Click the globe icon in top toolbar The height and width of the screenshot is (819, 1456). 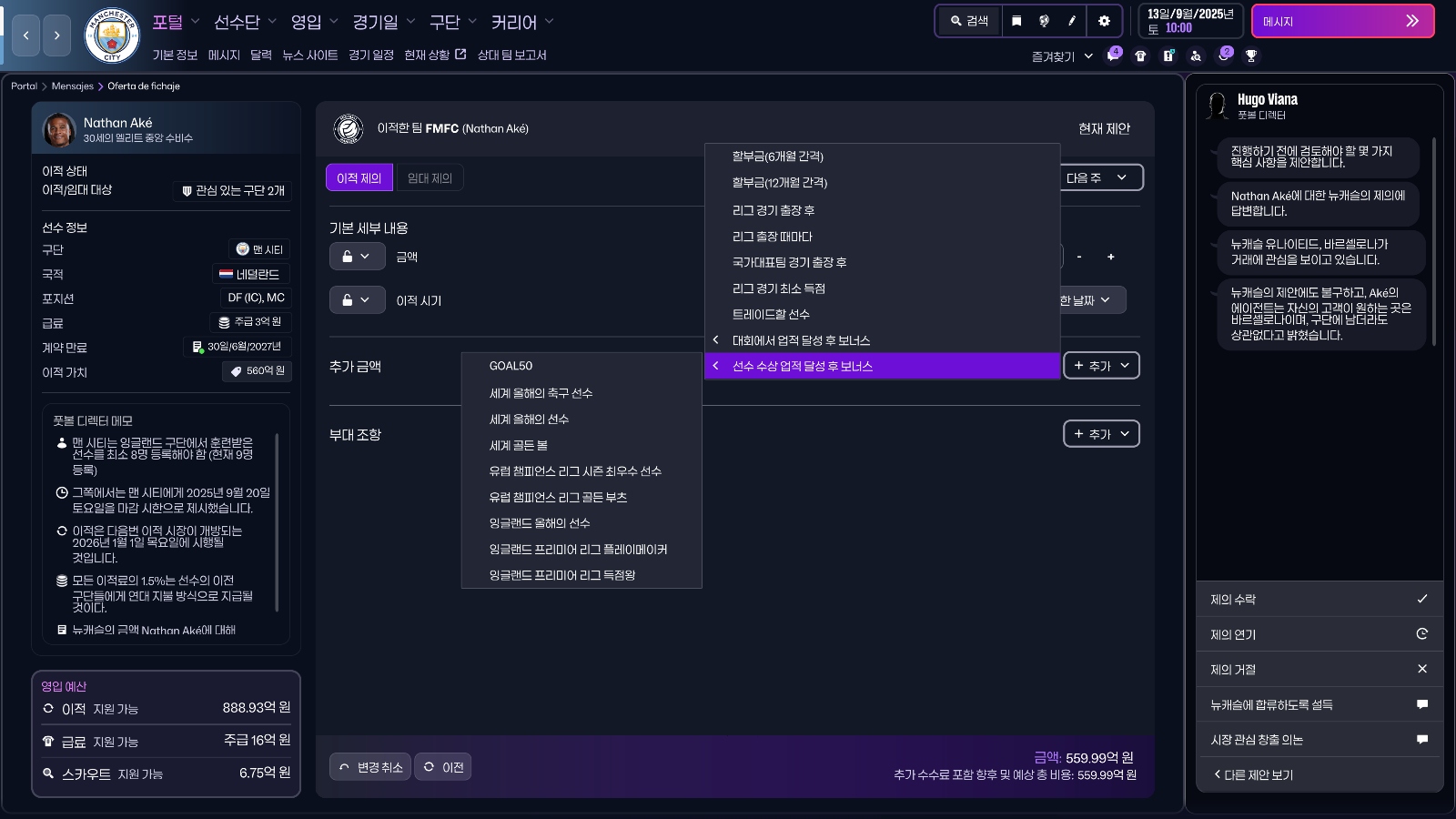click(1044, 21)
